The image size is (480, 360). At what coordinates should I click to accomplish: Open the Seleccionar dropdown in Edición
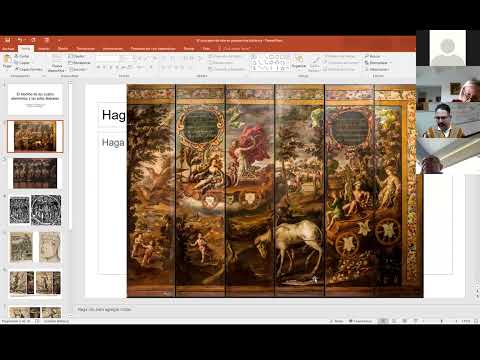tap(377, 69)
